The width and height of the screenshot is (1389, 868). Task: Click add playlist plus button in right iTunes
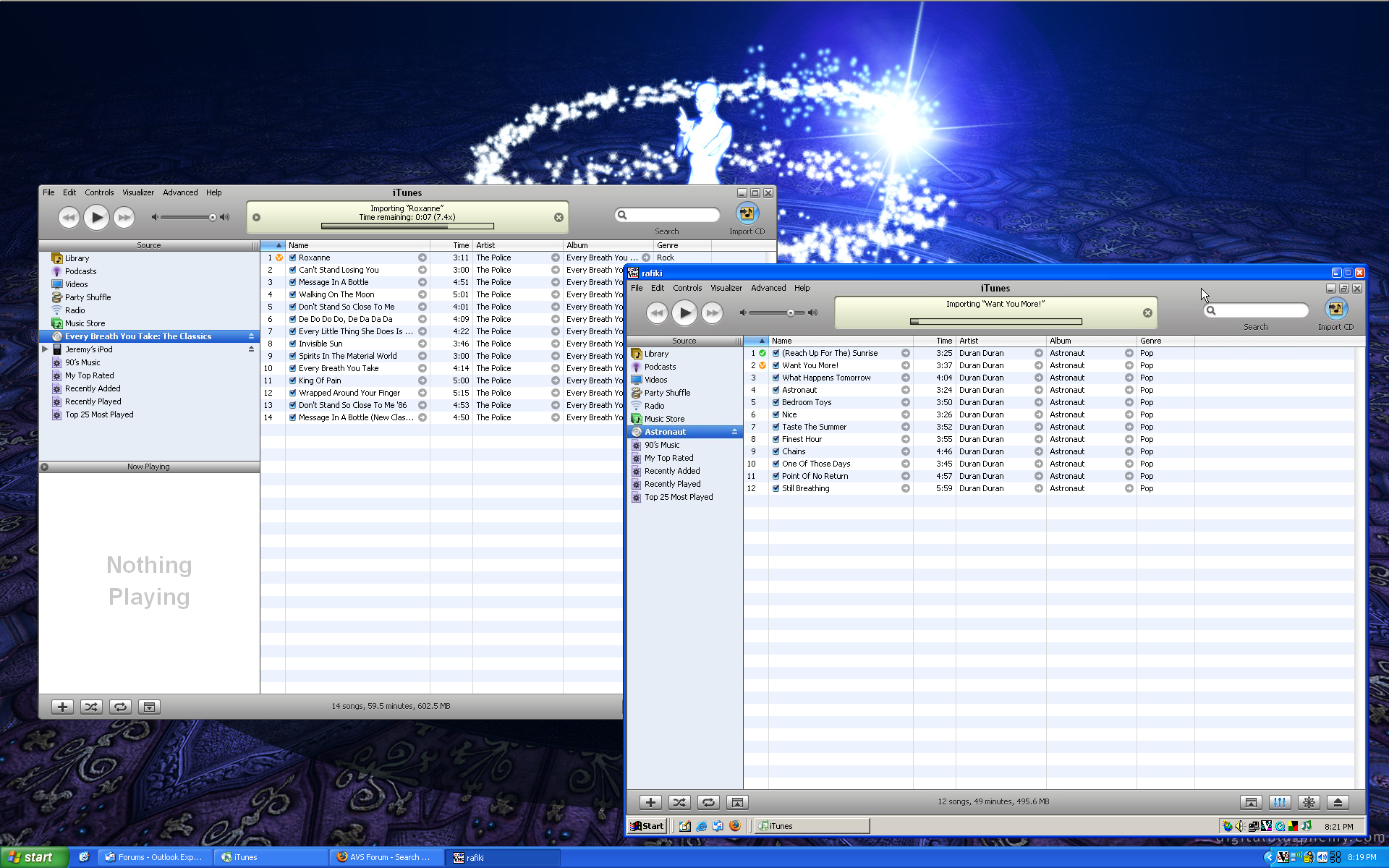pos(650,802)
